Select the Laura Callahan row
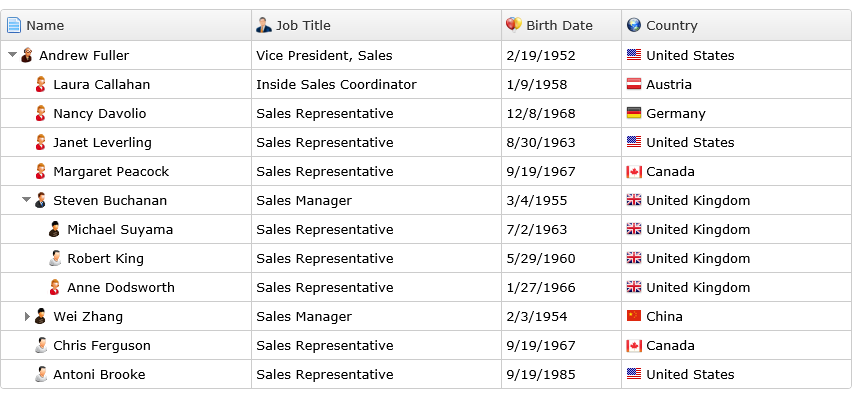 coord(426,84)
